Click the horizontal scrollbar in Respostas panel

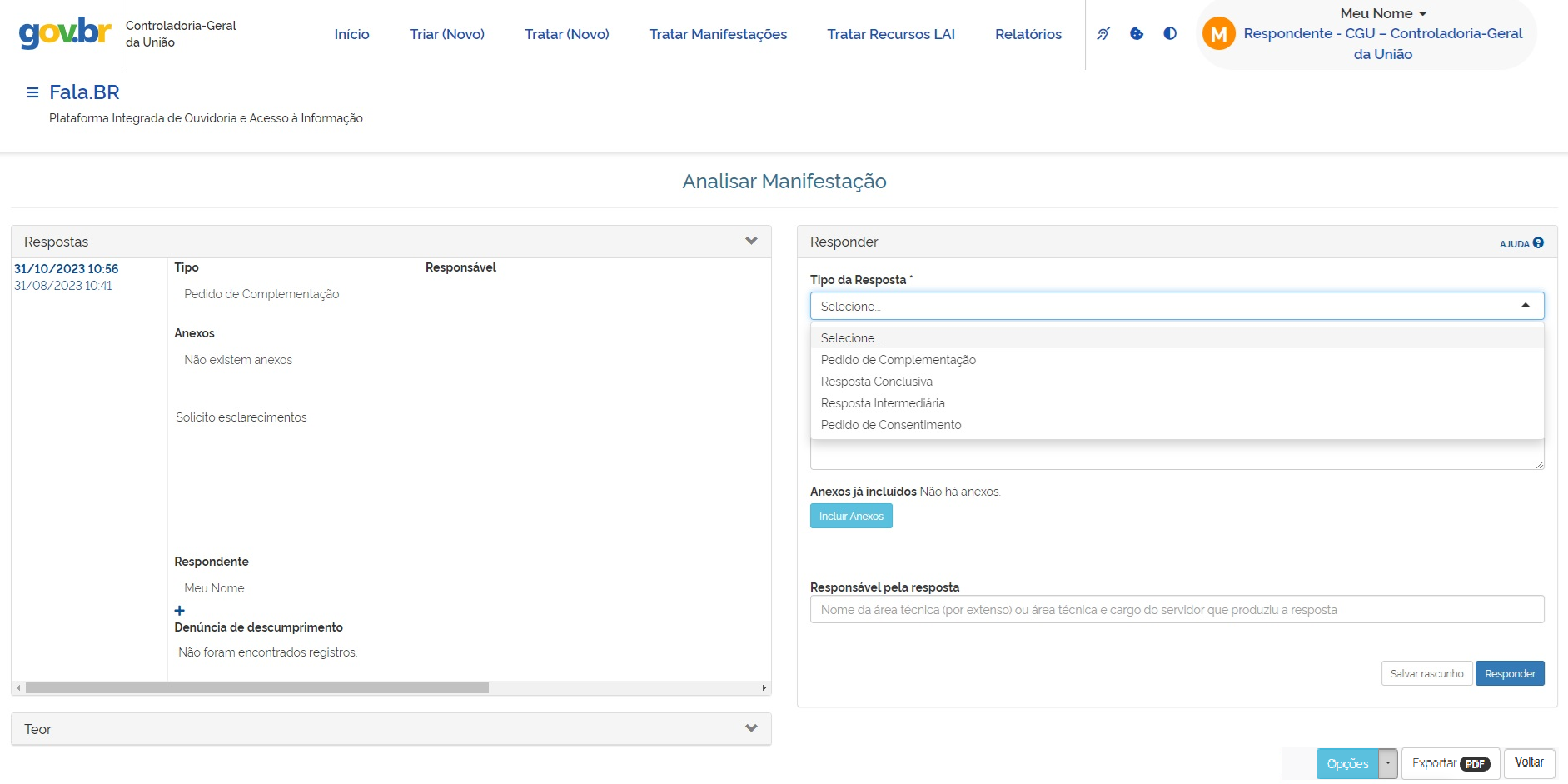pyautogui.click(x=256, y=688)
